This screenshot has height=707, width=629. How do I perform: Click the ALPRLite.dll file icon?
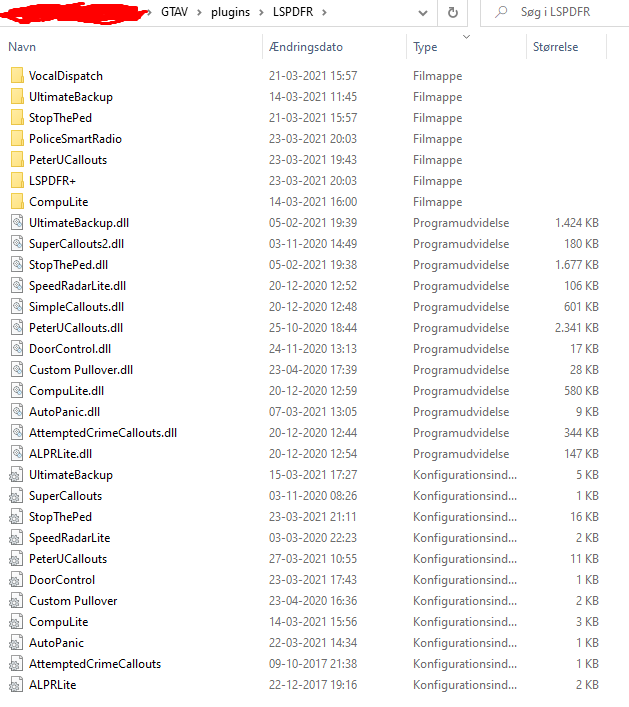(17, 454)
